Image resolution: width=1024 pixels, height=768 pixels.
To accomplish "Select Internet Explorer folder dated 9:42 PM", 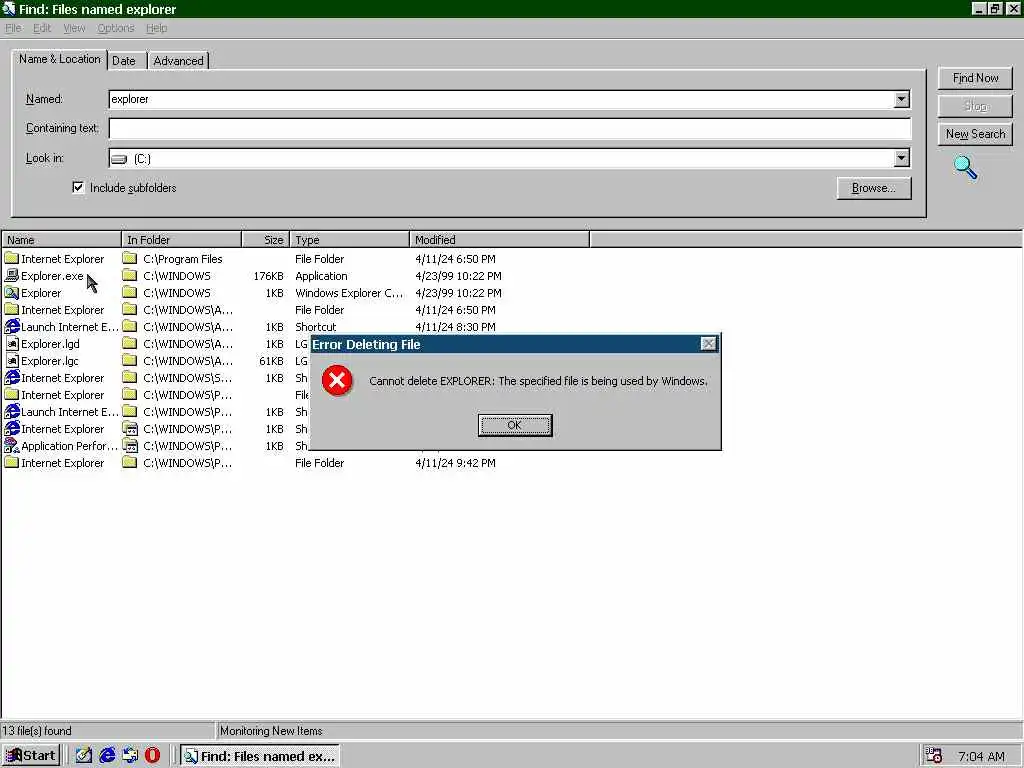I will tap(62, 462).
